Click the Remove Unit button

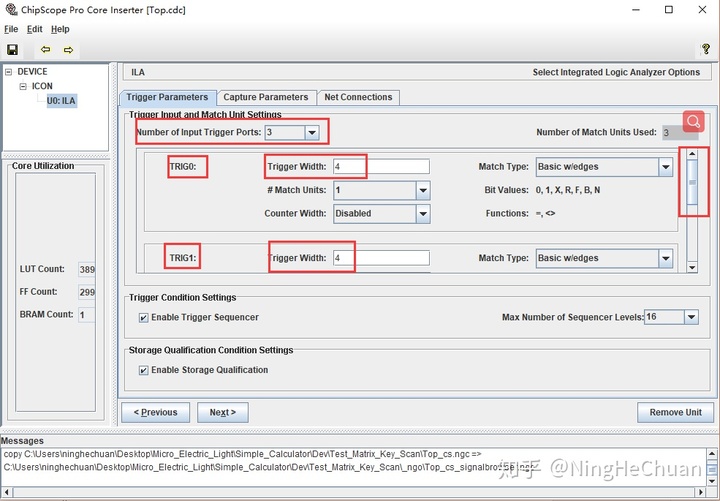pos(675,412)
